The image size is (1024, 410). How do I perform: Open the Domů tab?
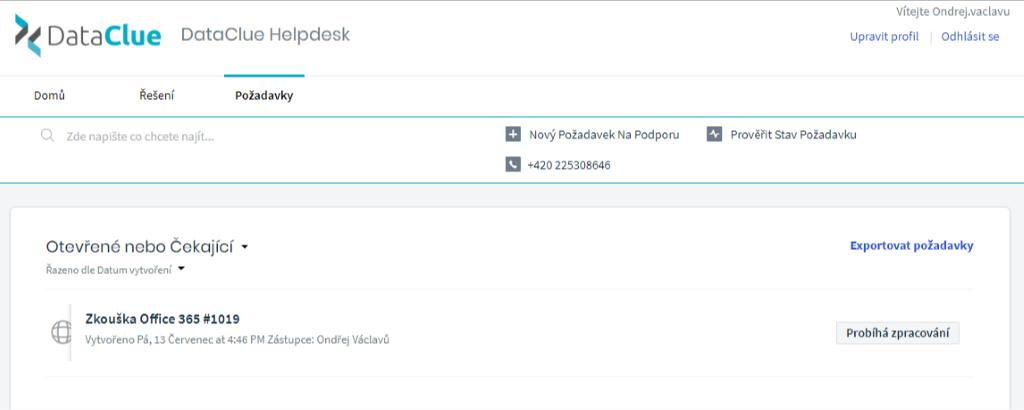pos(50,96)
